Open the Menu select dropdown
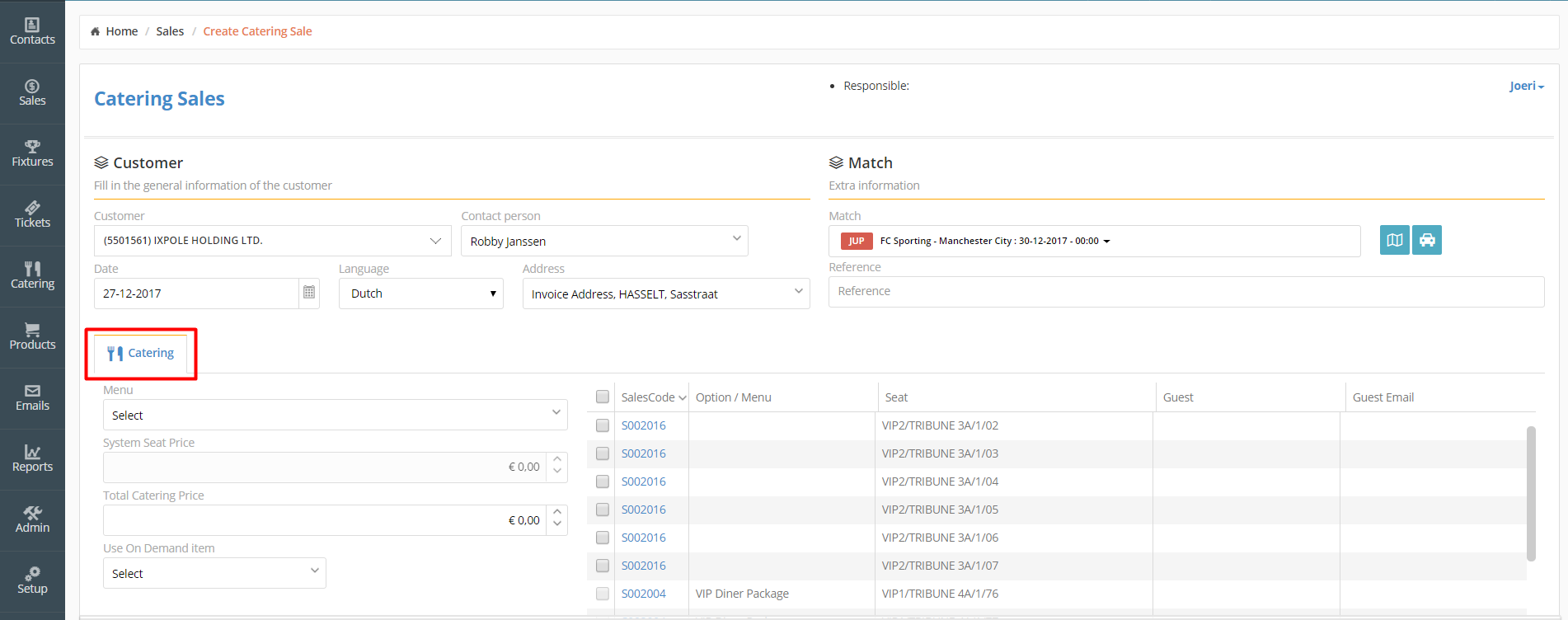 [335, 415]
